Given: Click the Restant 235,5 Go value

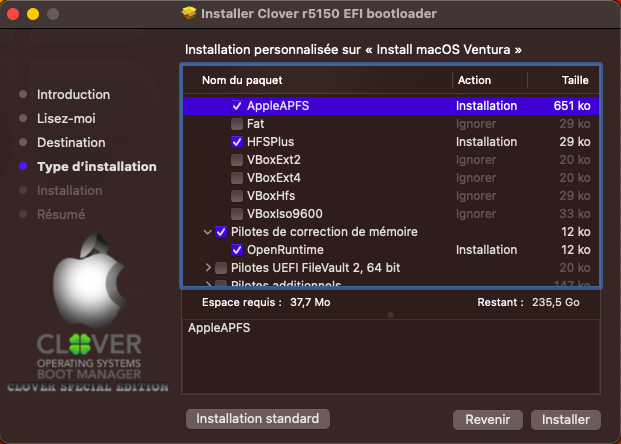Looking at the screenshot, I should (x=556, y=303).
